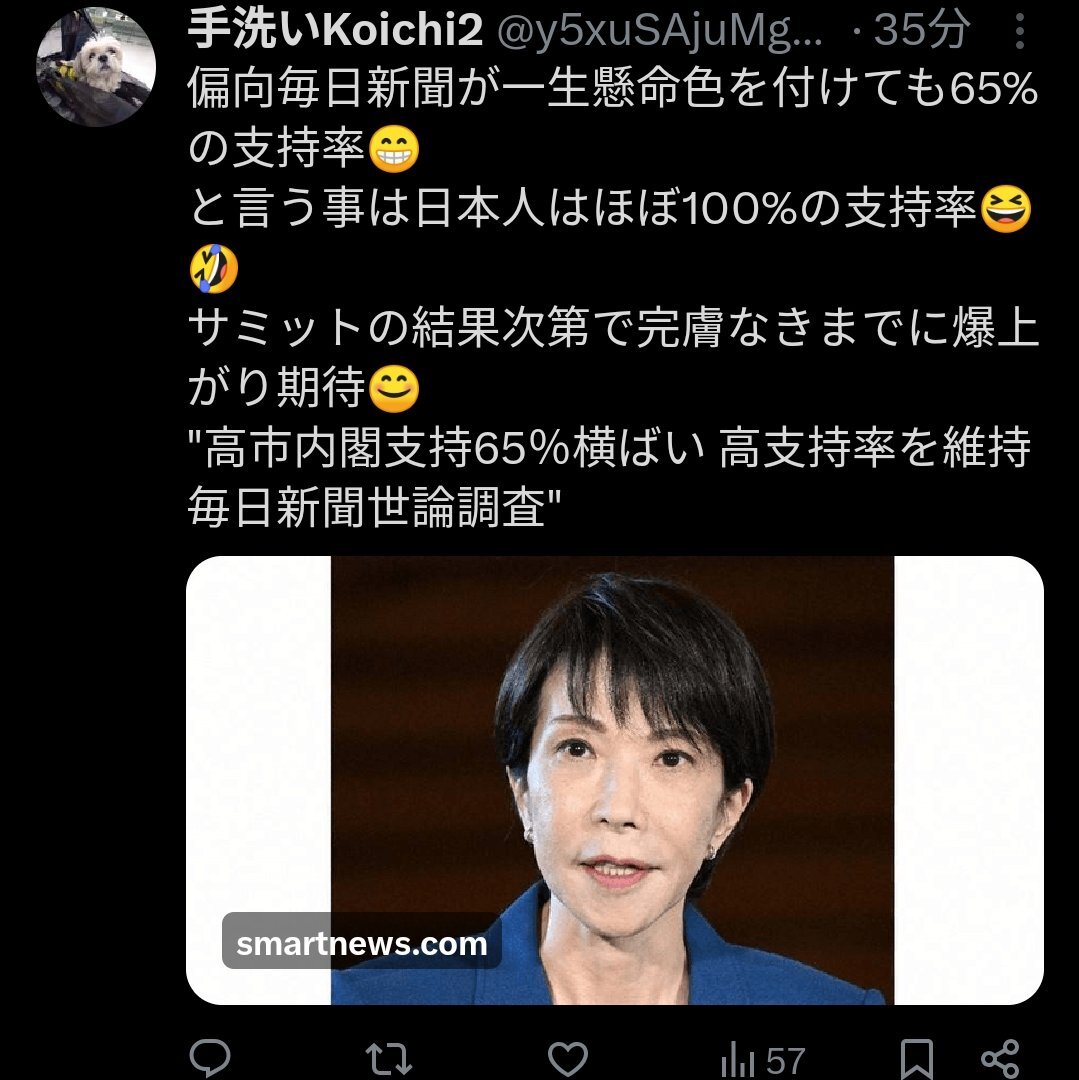Open the news preview card photo
Screen dimensions: 1079x1080
point(614,780)
